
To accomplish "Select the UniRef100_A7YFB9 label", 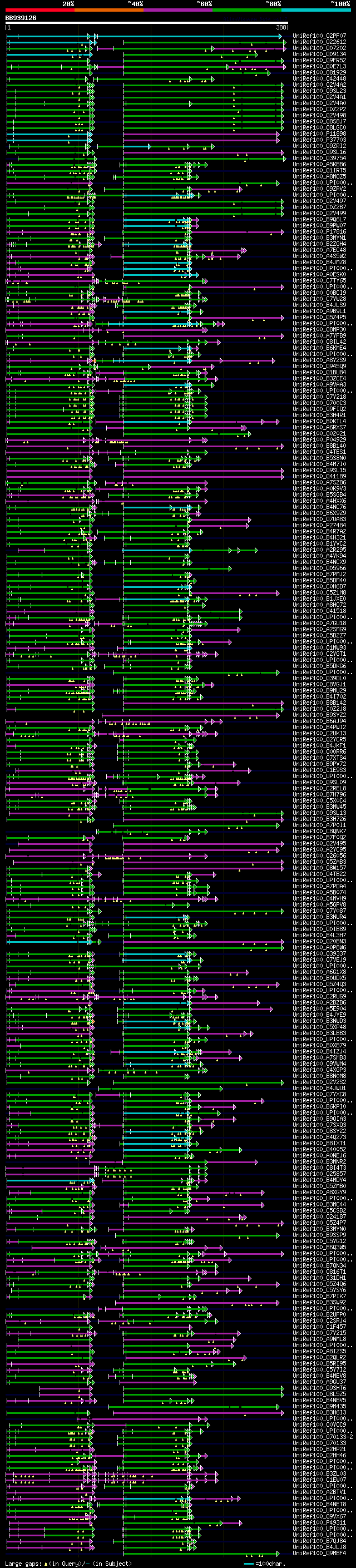I will 319,336.
